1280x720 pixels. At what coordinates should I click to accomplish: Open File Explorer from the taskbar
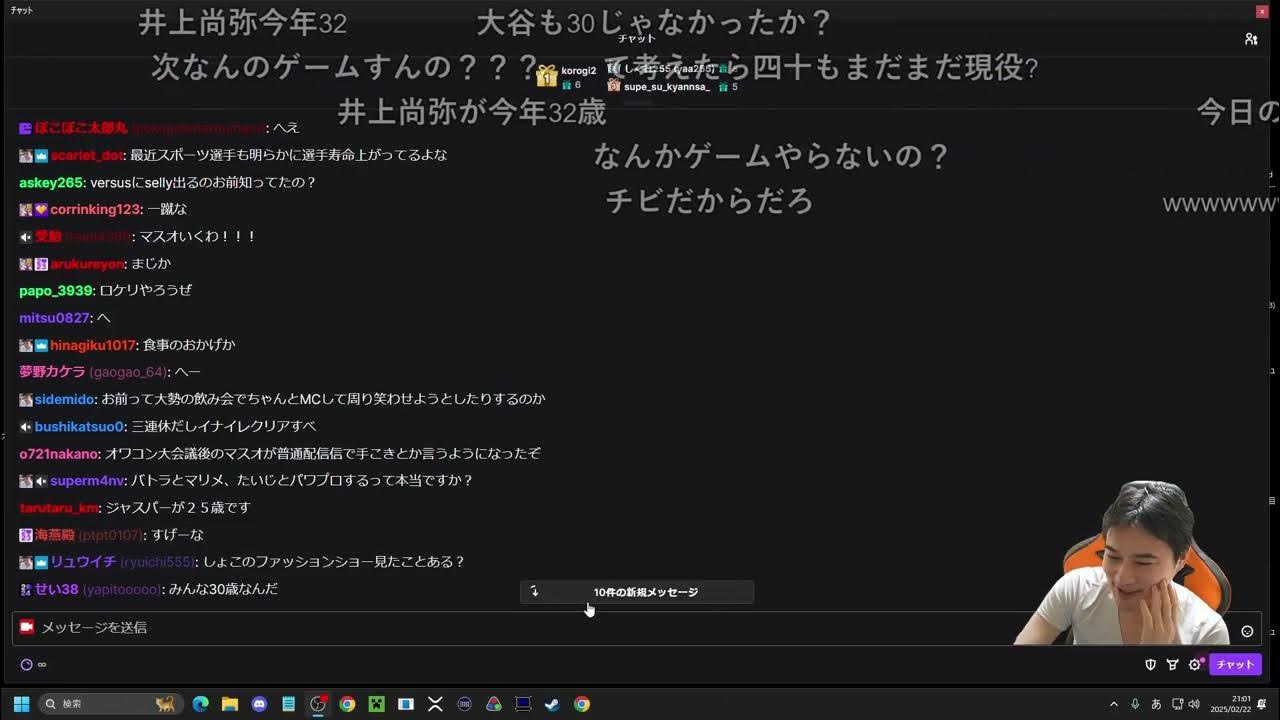[x=230, y=704]
